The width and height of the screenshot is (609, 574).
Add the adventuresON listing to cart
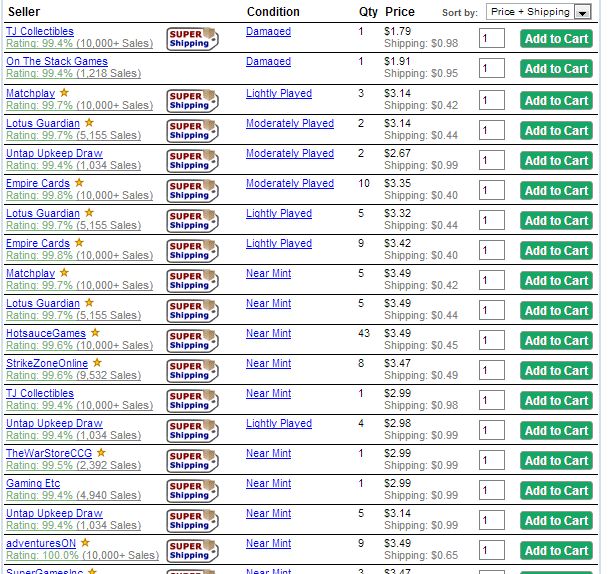(x=556, y=551)
